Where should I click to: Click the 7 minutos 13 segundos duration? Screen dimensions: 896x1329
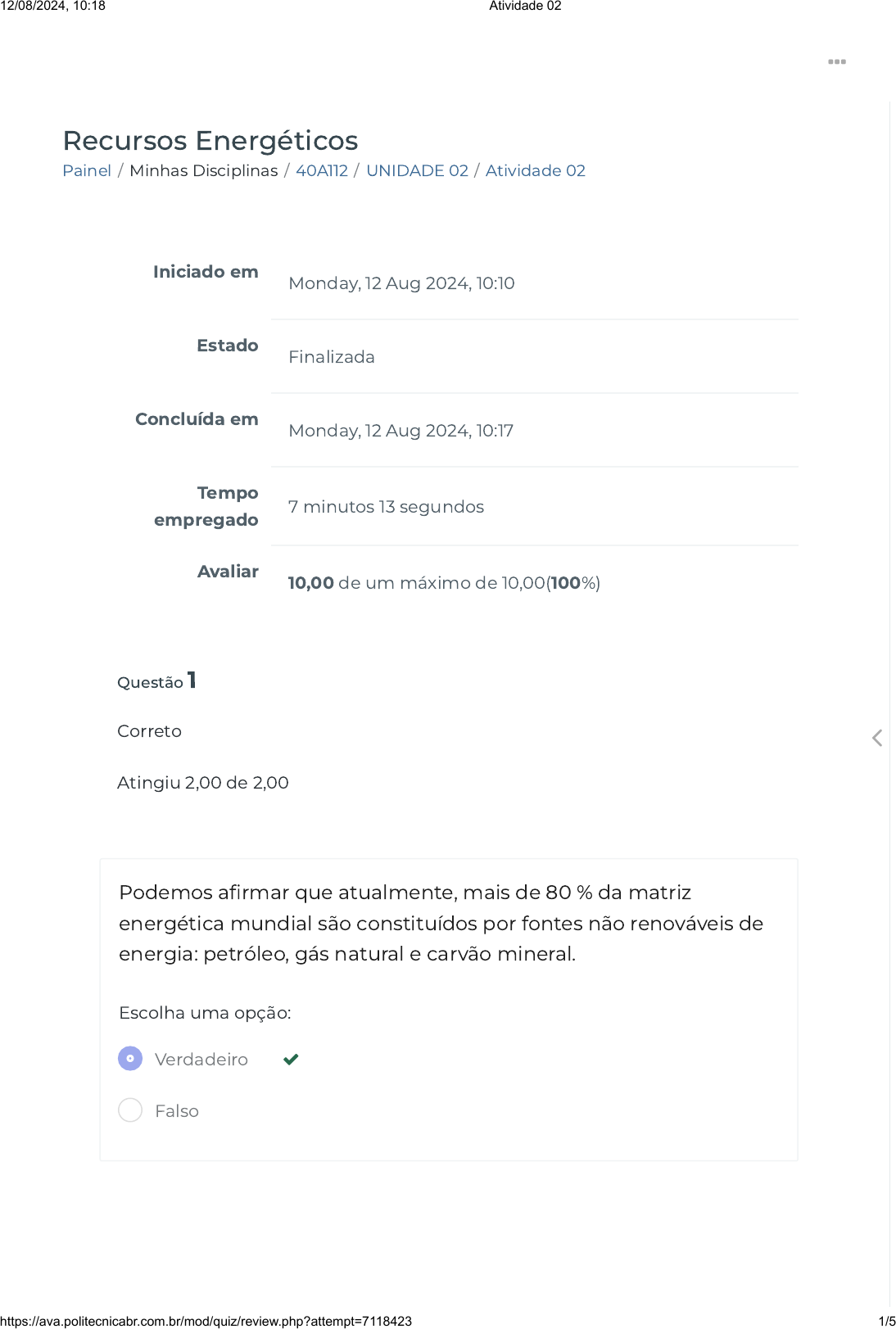(386, 507)
